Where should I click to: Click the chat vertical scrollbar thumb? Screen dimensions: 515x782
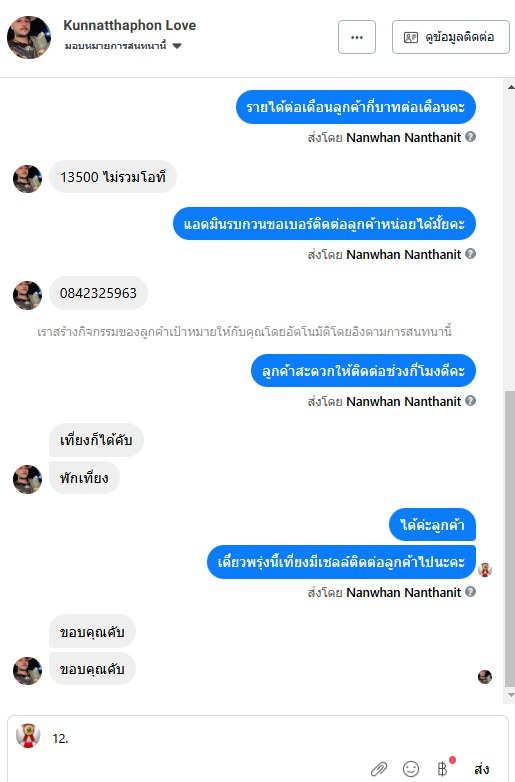coord(510,539)
